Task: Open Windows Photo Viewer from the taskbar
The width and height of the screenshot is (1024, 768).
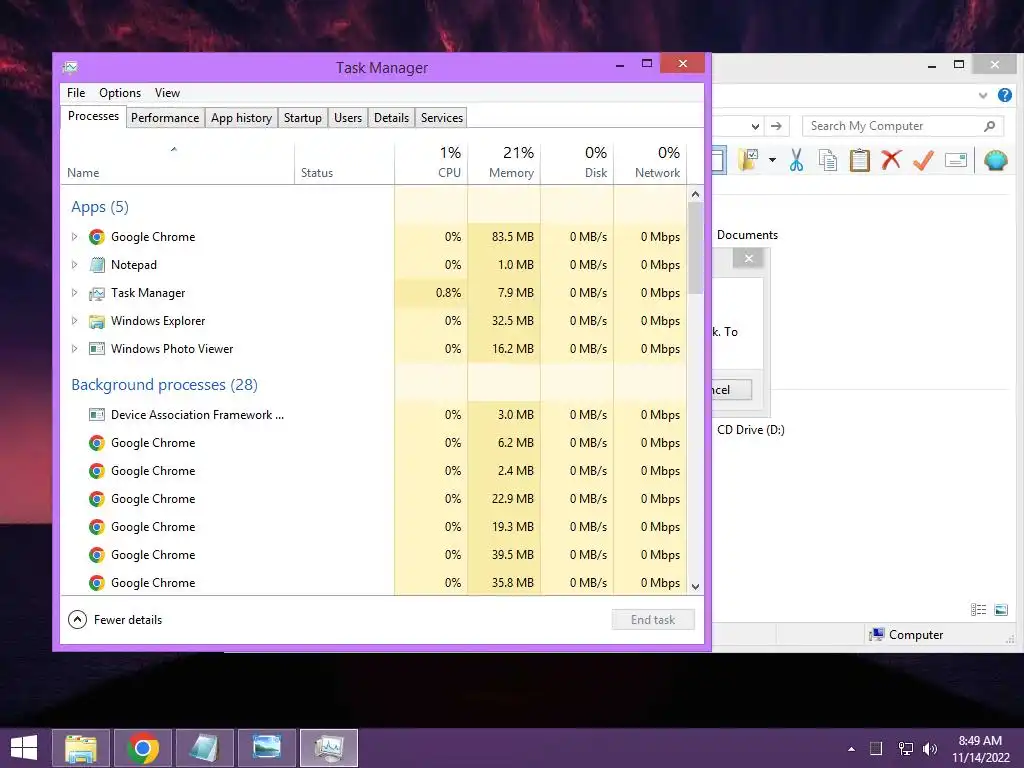Action: pos(266,748)
